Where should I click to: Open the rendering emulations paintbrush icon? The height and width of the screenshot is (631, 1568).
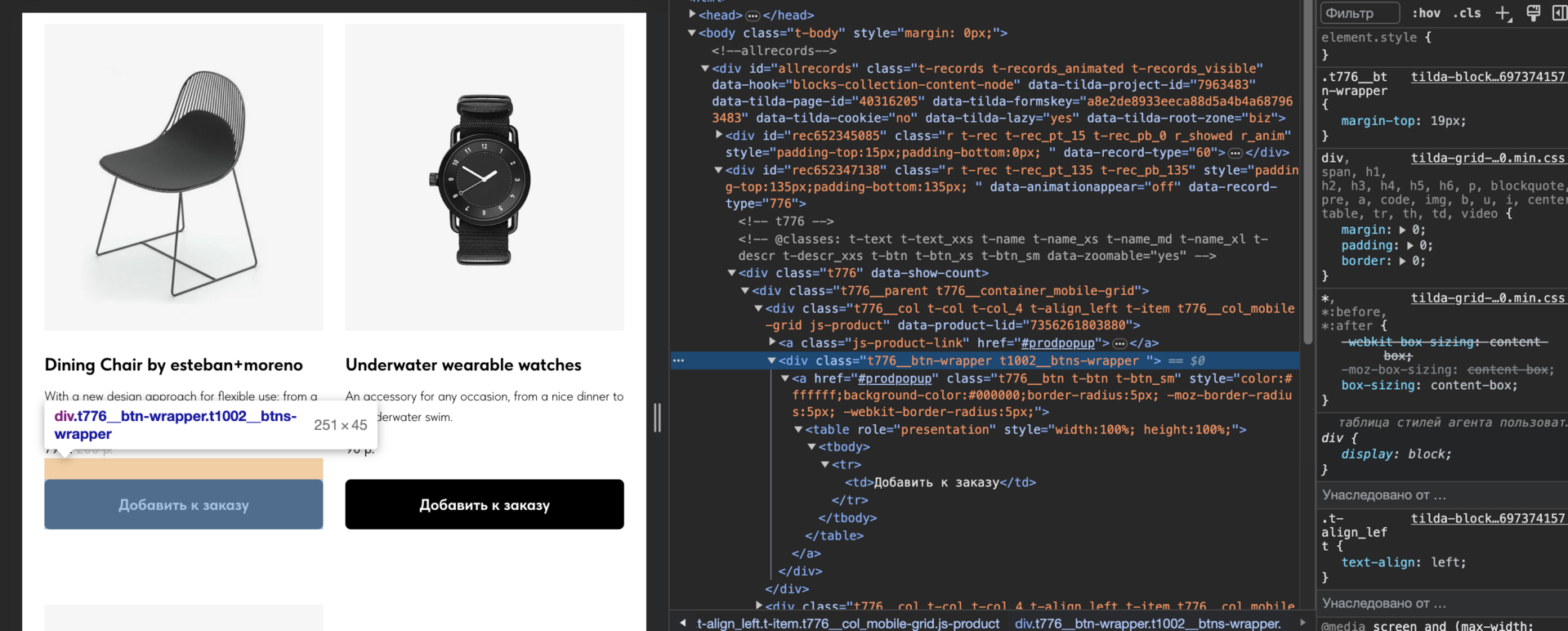1534,13
